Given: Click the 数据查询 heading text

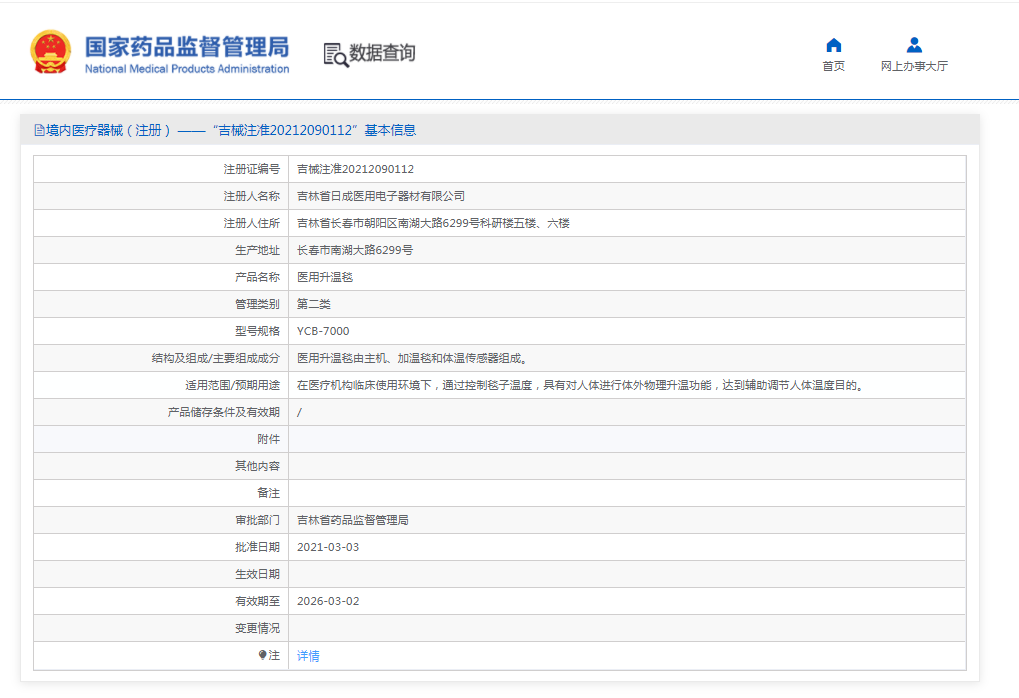Looking at the screenshot, I should pyautogui.click(x=382, y=53).
